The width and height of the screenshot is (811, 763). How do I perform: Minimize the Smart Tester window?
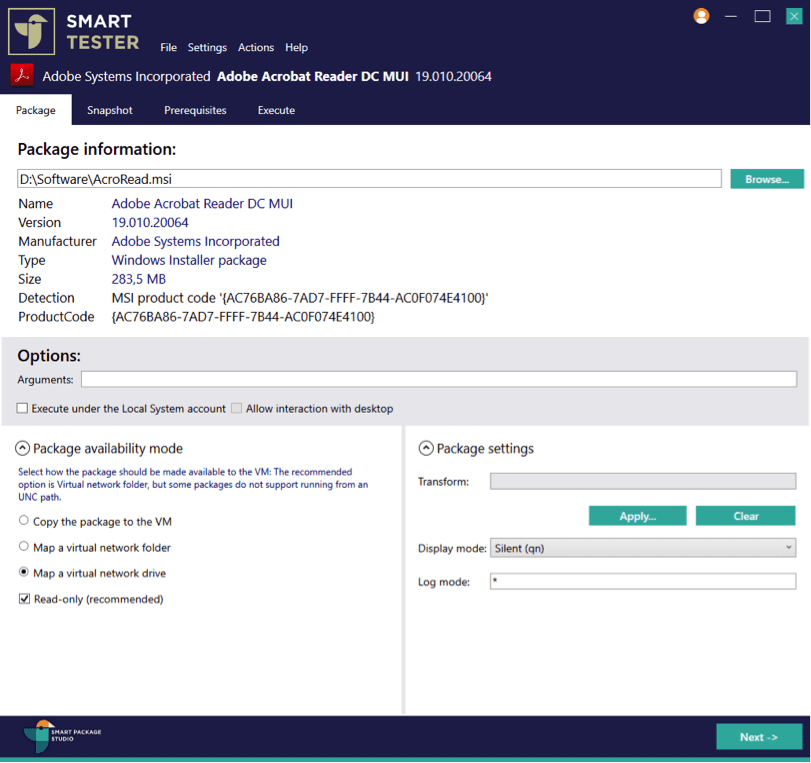click(731, 17)
